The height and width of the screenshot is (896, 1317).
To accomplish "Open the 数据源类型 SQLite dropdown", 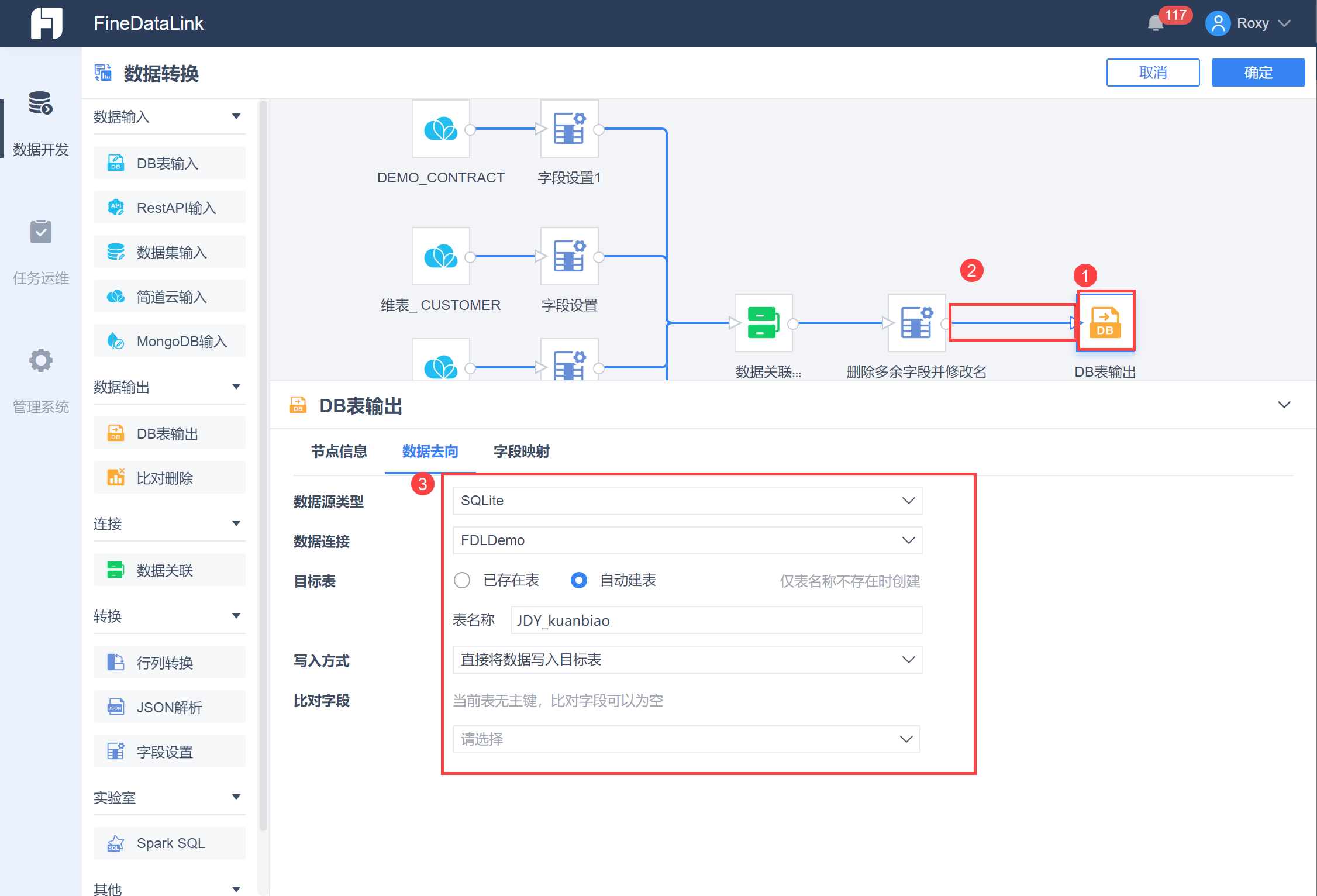I will (687, 501).
